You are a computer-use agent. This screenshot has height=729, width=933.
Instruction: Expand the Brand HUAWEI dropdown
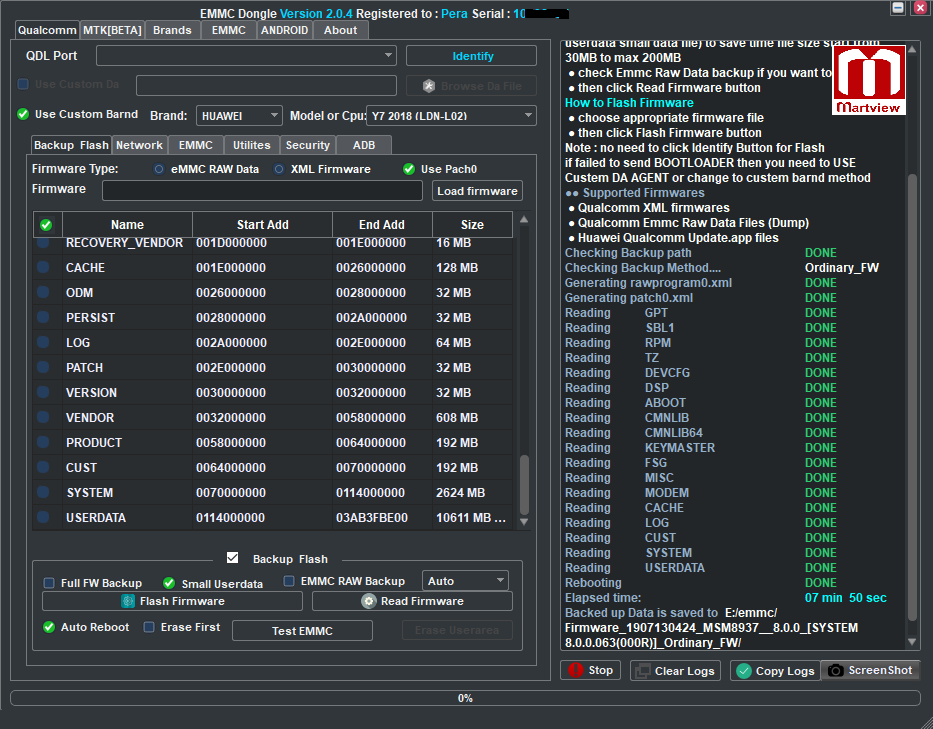[x=239, y=116]
